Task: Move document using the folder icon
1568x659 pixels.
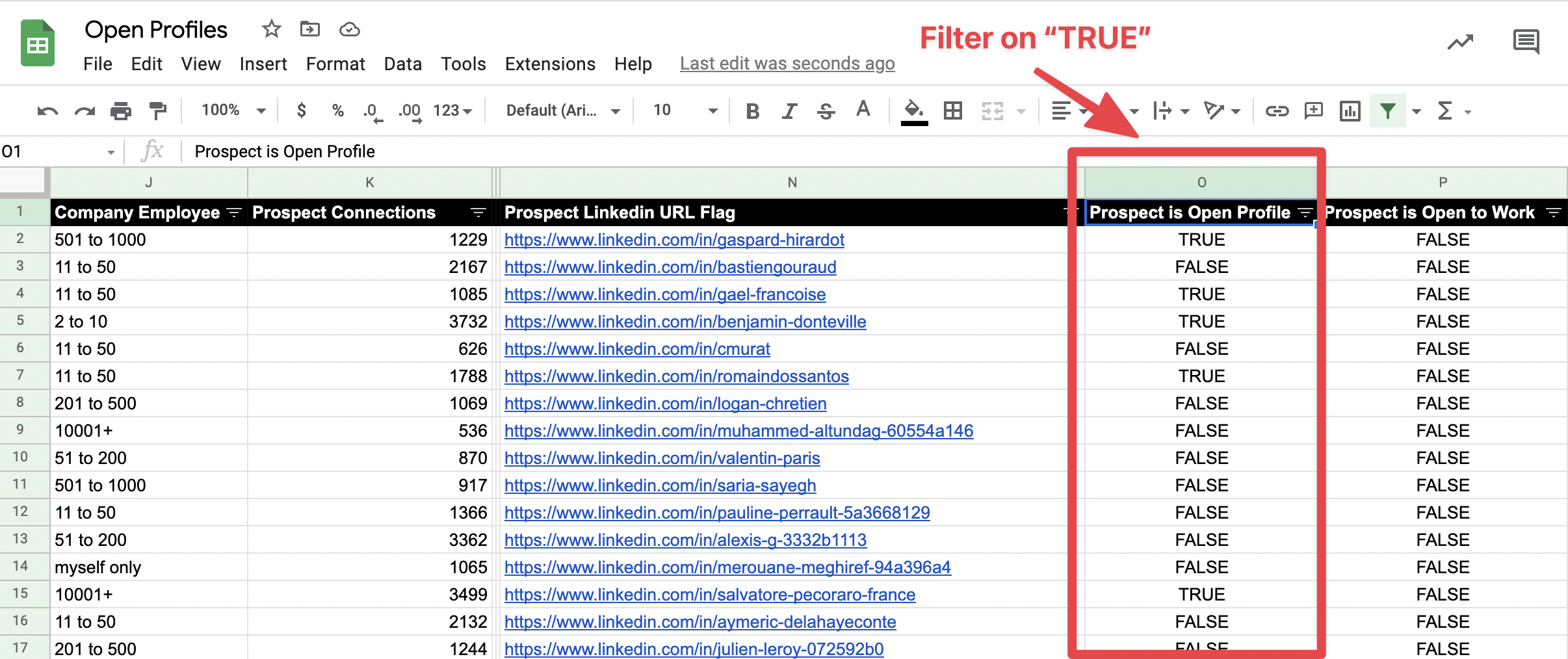Action: [310, 29]
